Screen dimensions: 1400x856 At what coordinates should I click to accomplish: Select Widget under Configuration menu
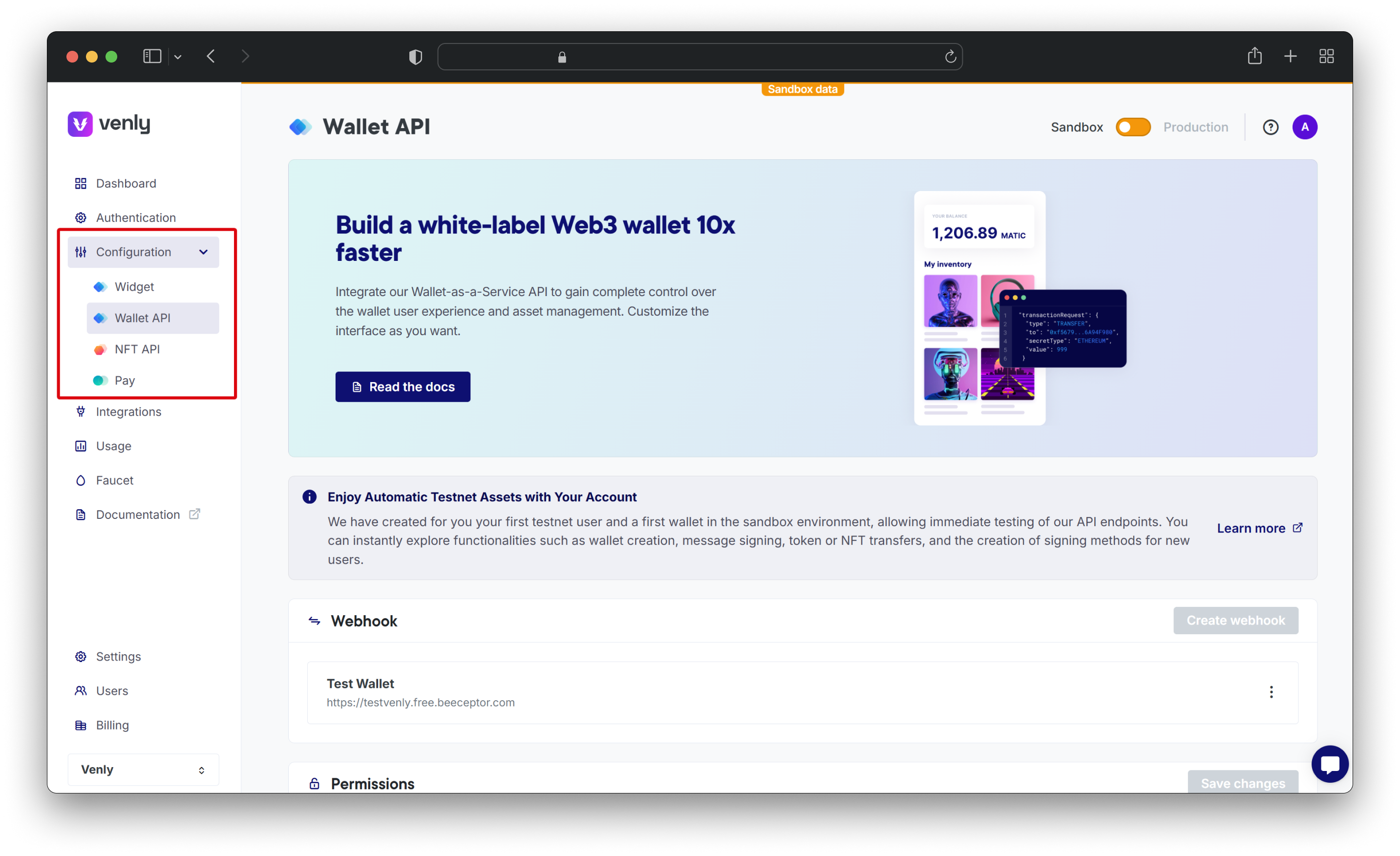[x=135, y=287]
